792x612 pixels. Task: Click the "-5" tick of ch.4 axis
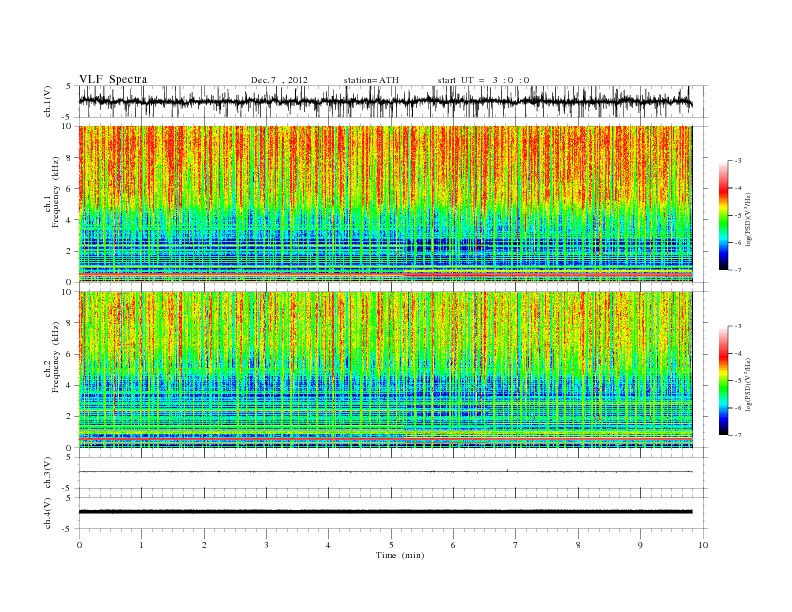(x=68, y=529)
